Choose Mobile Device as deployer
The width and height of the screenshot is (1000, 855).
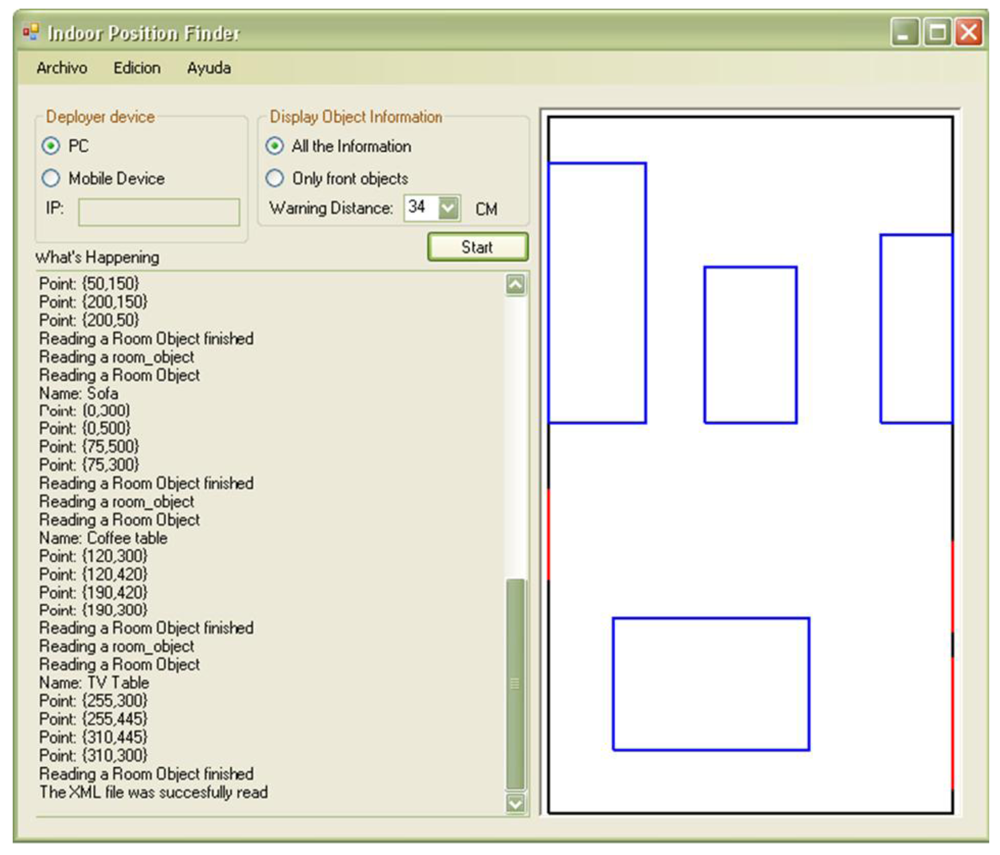[51, 178]
